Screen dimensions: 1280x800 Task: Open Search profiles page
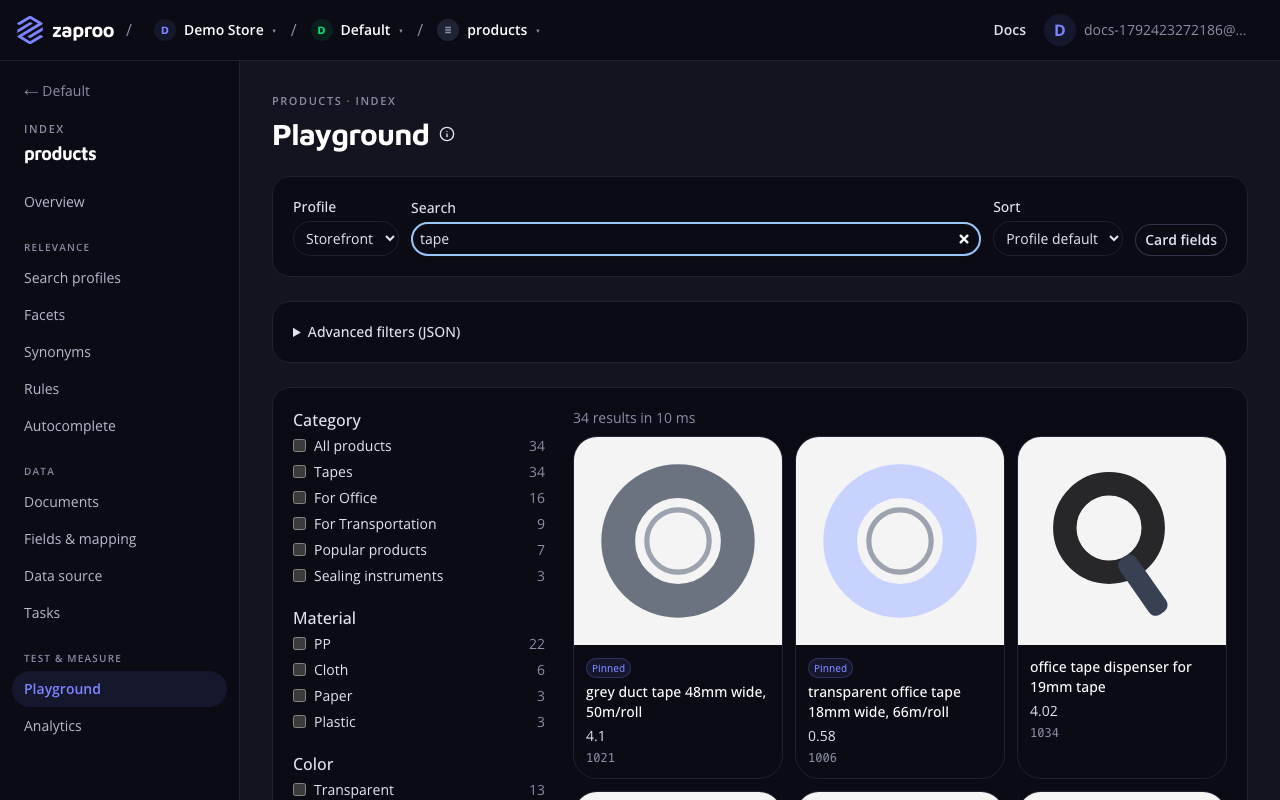click(72, 278)
